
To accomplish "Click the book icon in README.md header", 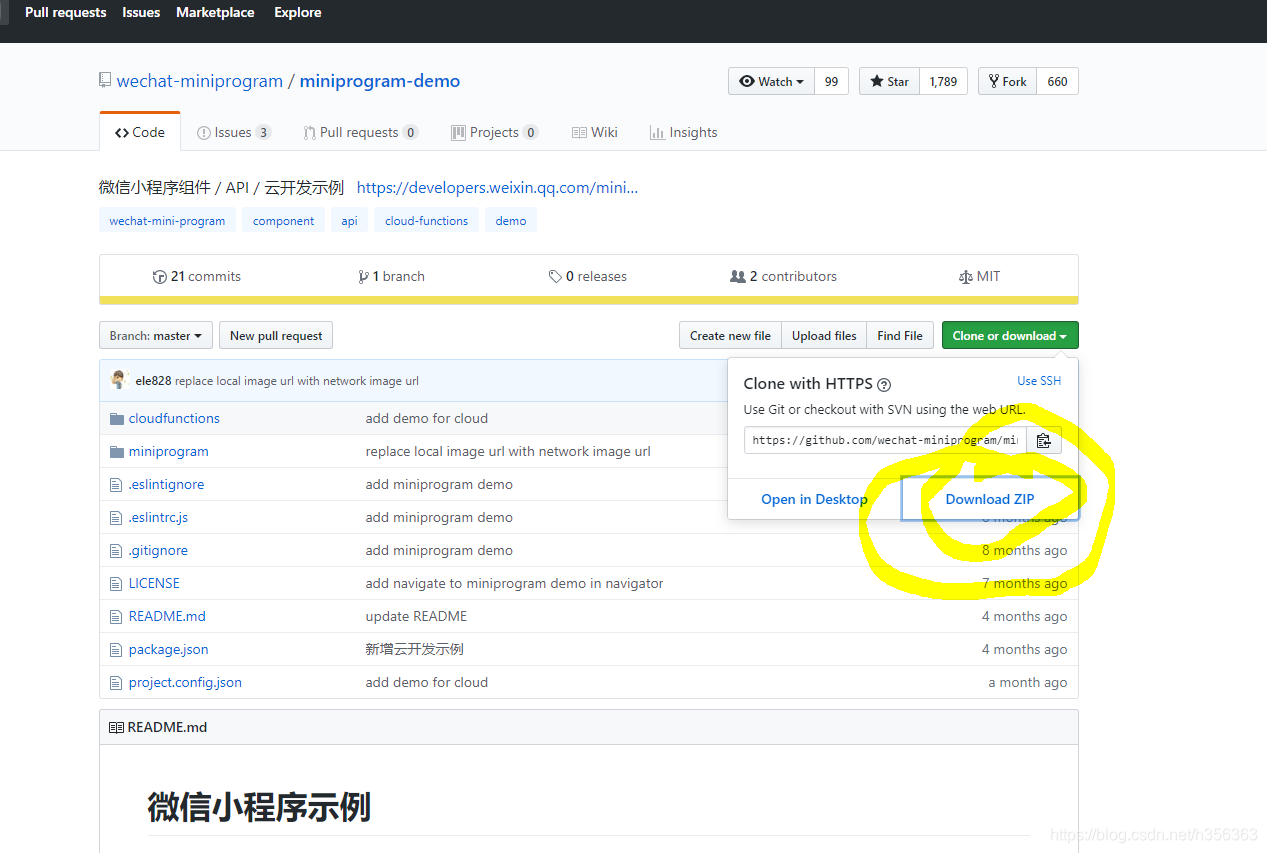I will click(116, 727).
